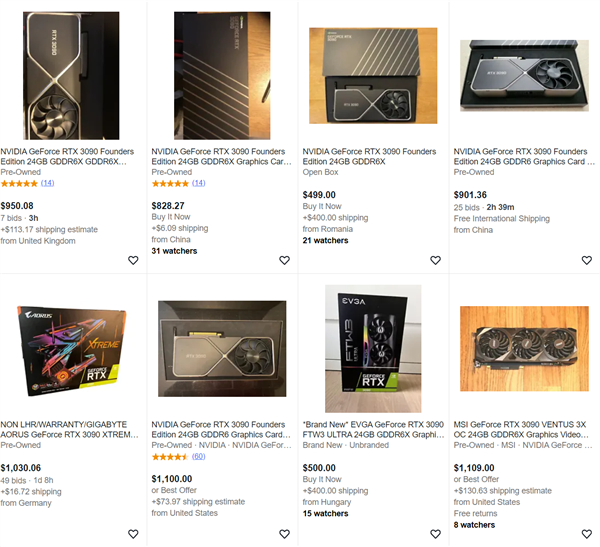Open the EVGA GeForce RTX 3090 FTW3 title
Viewport: 600px width, 547px height.
(372, 428)
